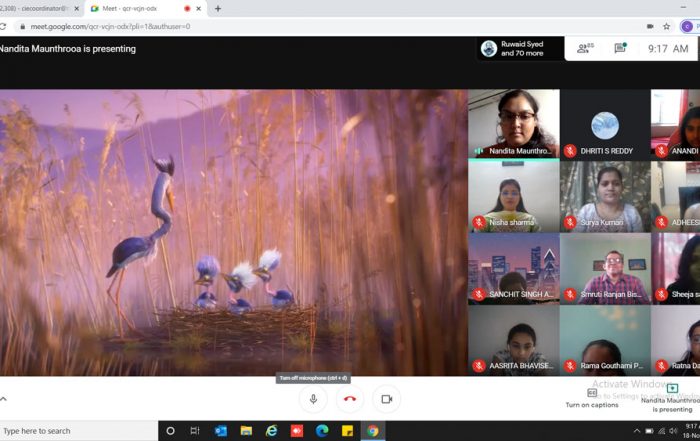Select Nisha sharma video tile
The width and height of the screenshot is (700, 441).
[x=514, y=196]
